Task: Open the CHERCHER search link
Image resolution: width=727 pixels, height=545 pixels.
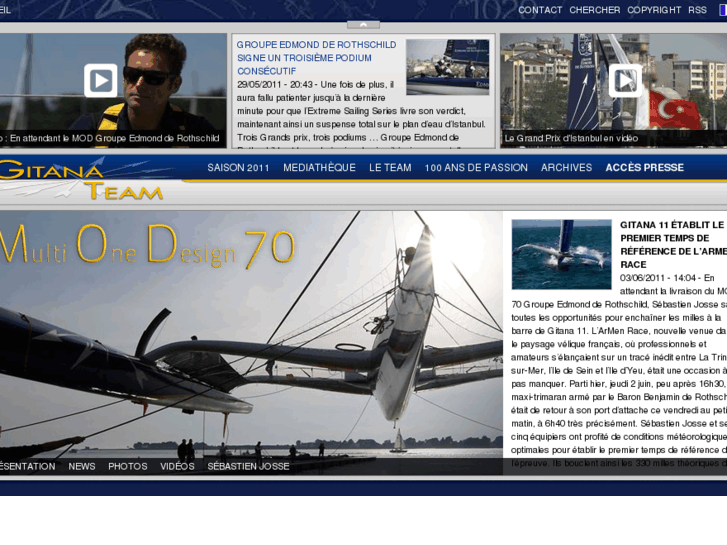Action: click(x=594, y=10)
